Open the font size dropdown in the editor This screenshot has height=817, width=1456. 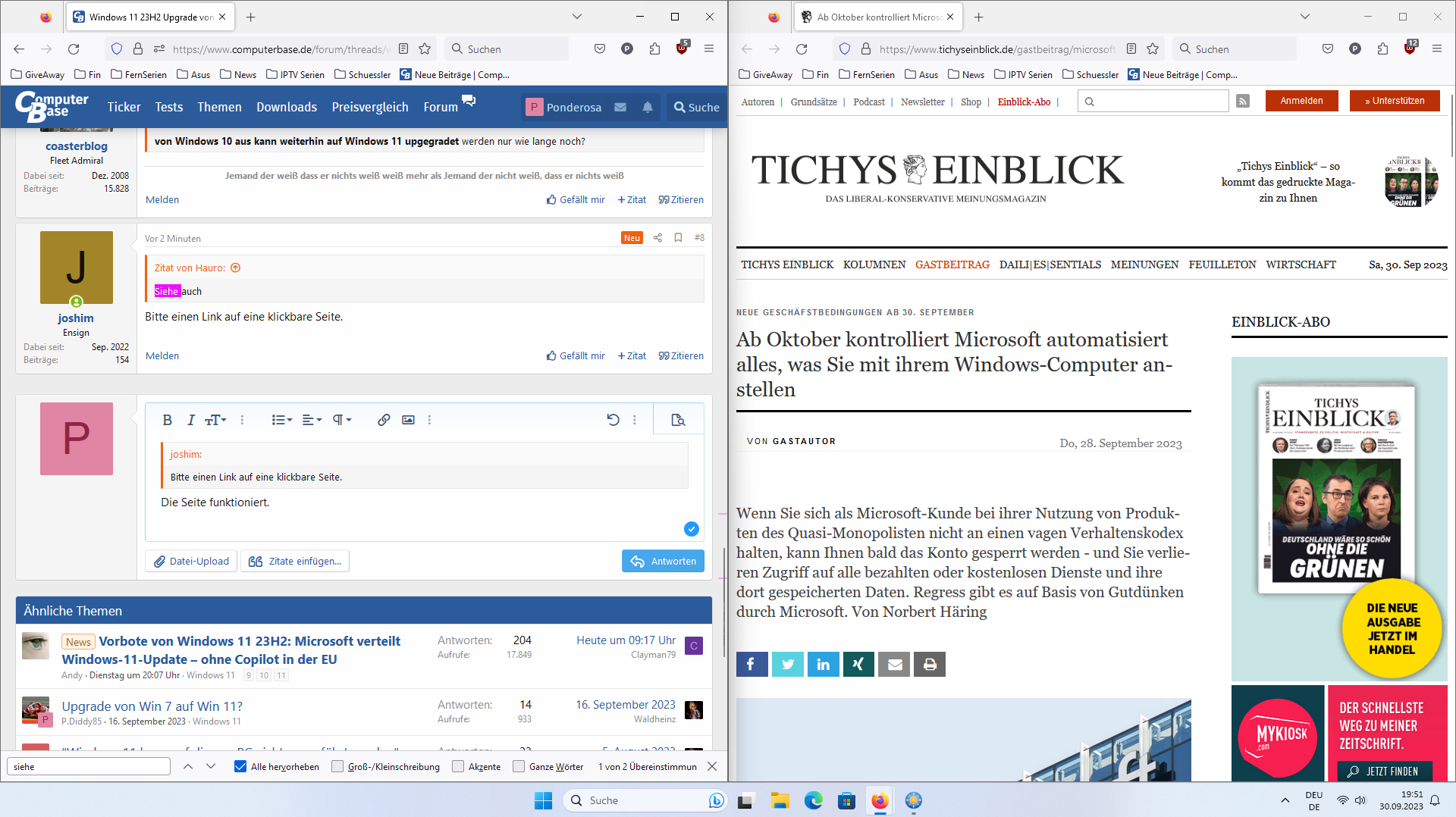[x=216, y=420]
